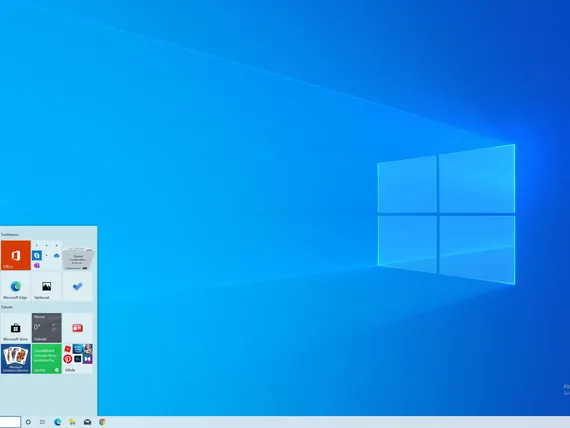Launch Skype from the Office apps tile group
Viewport: 570px width, 428px height.
point(37,256)
